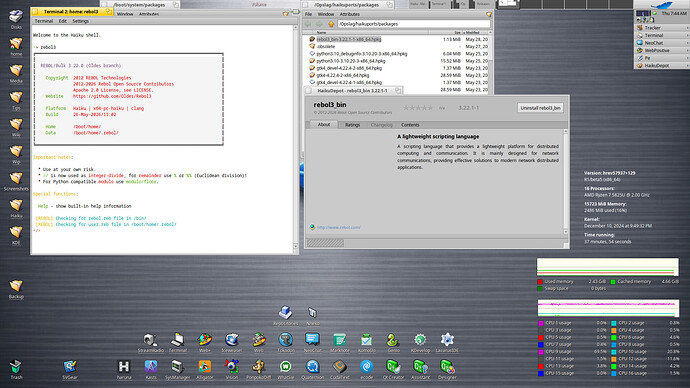Launch StreamRadio from the desktop
Viewport: 690px width, 388px height.
[x=151, y=340]
